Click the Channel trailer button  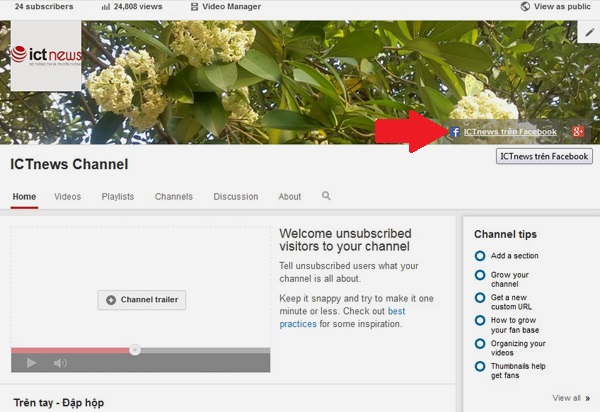click(x=142, y=300)
